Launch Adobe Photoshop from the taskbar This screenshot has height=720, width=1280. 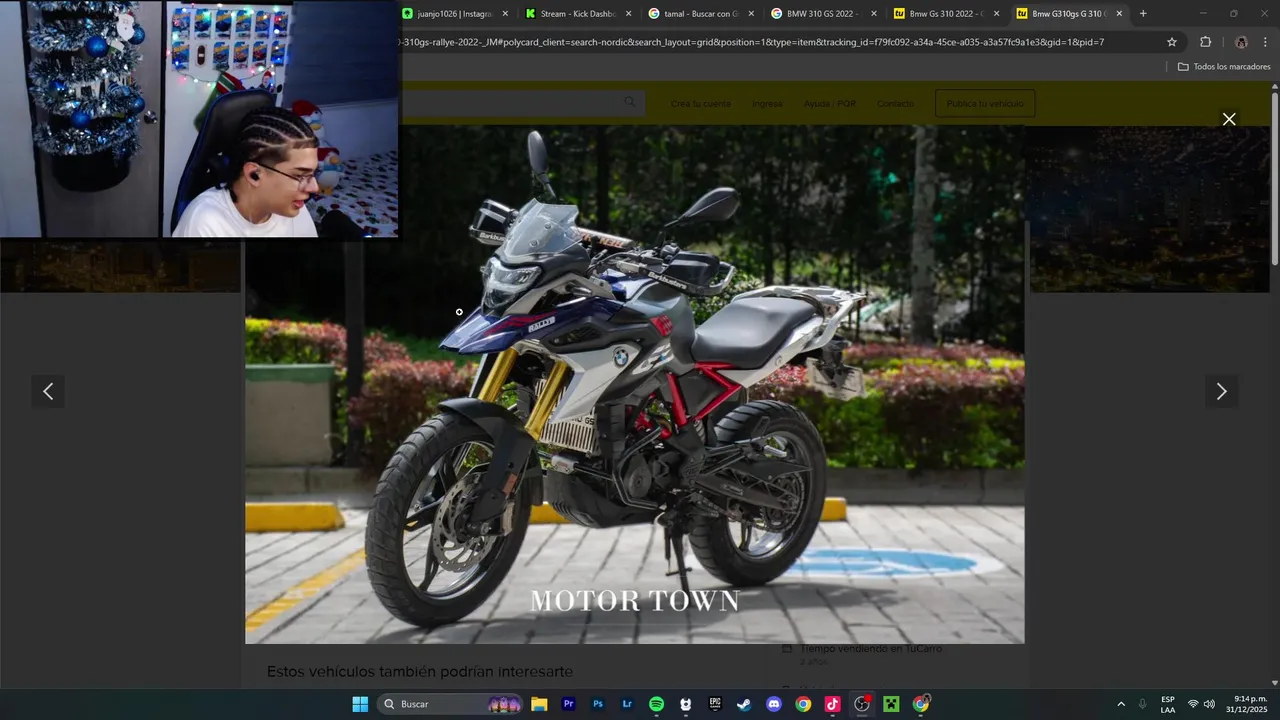click(x=598, y=704)
